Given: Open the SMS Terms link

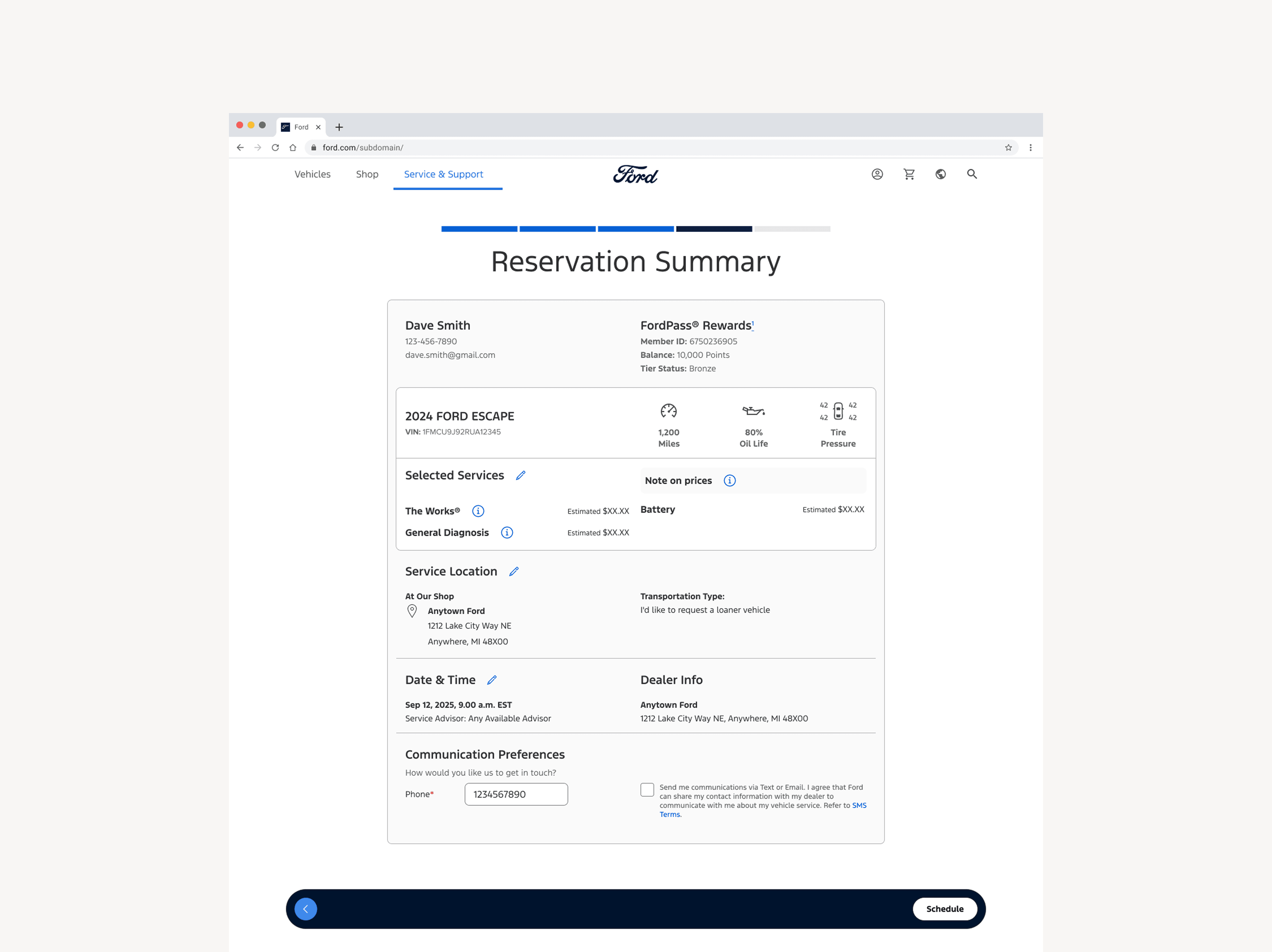Looking at the screenshot, I should click(x=859, y=805).
